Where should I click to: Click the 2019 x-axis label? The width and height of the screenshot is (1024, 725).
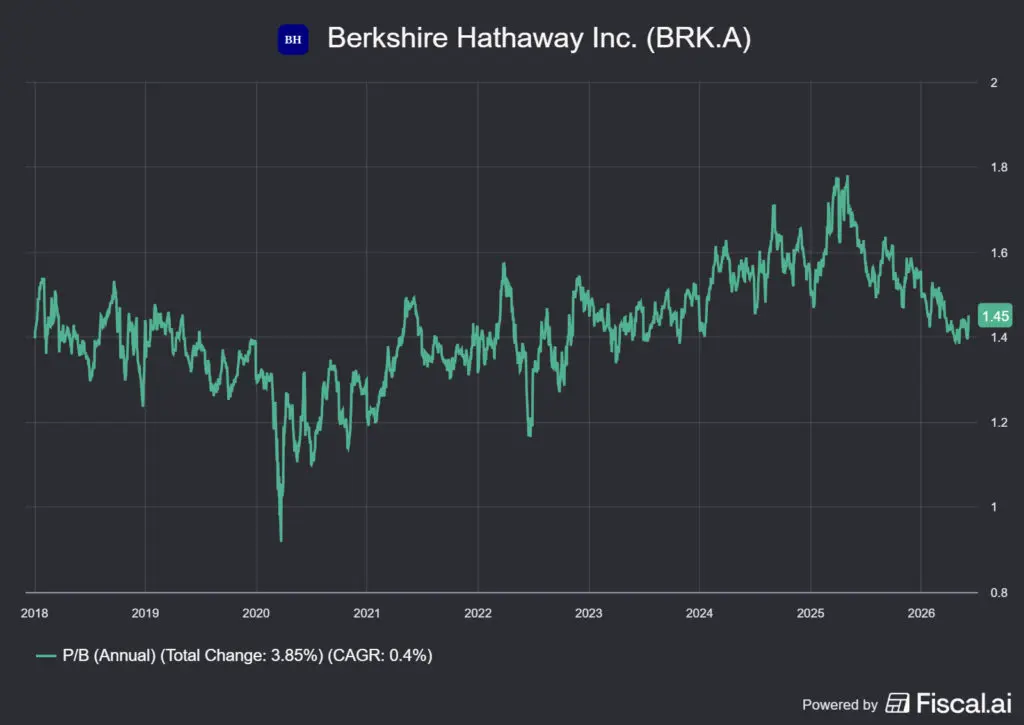pos(145,613)
